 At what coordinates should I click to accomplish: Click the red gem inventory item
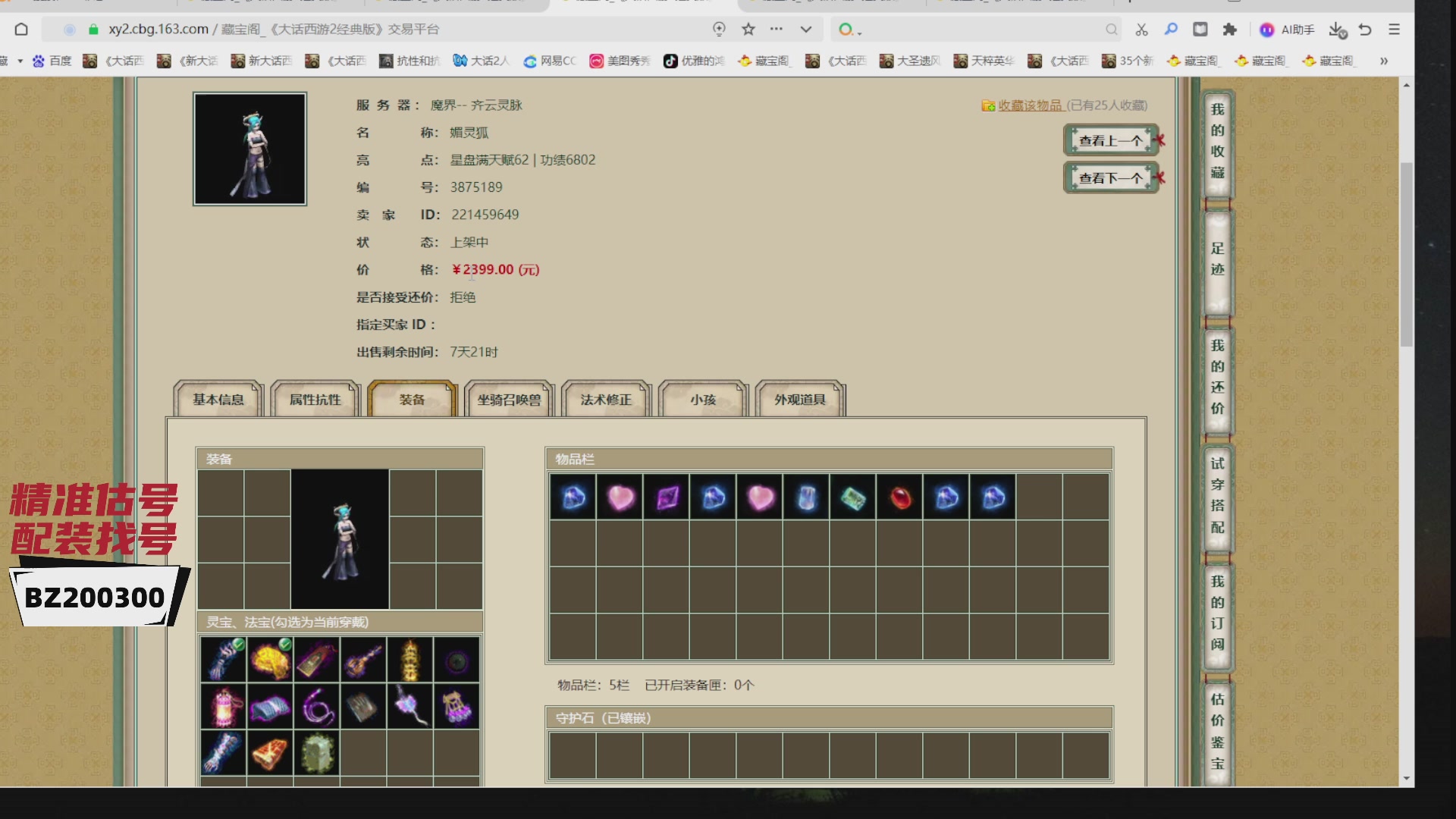pyautogui.click(x=900, y=497)
